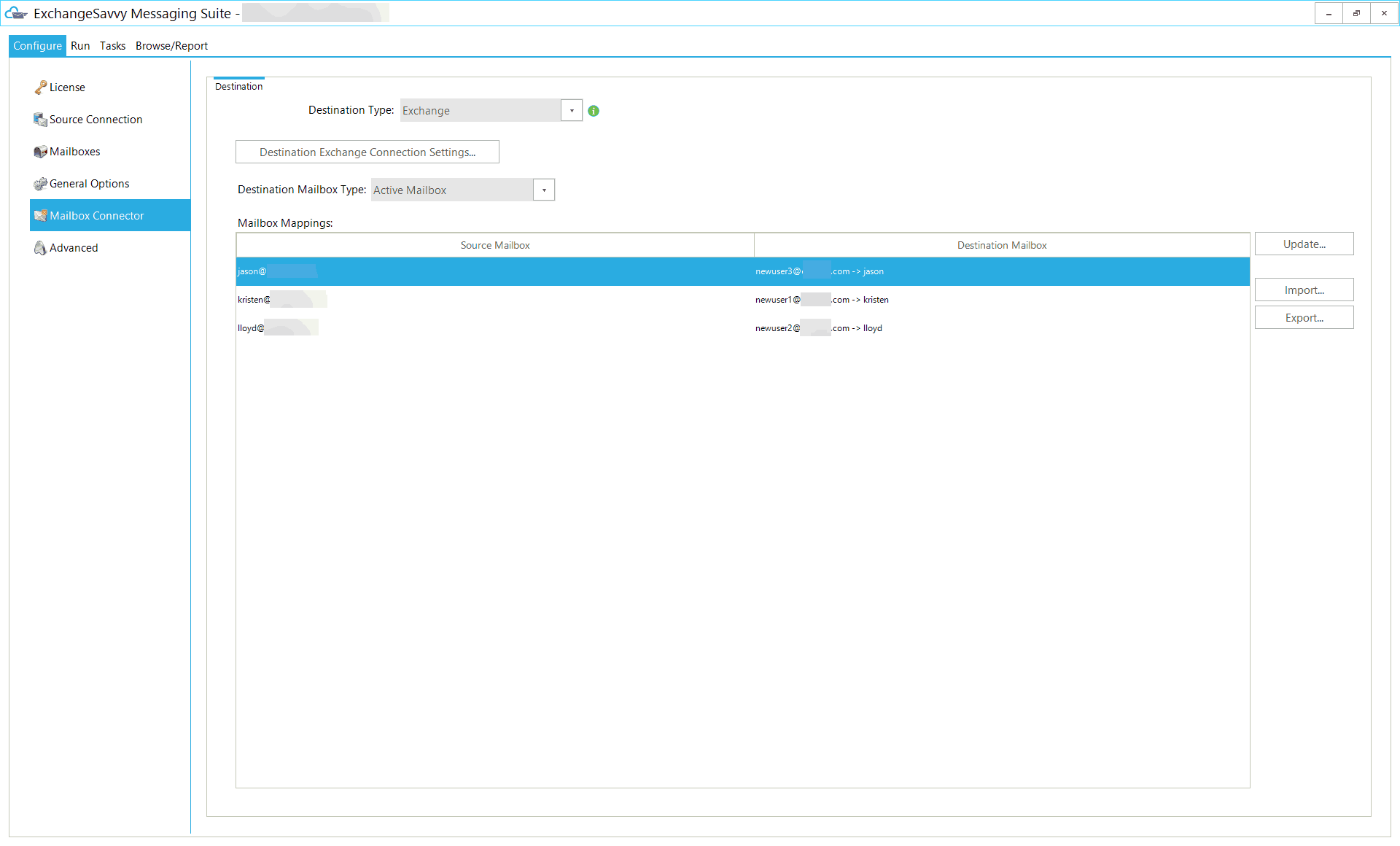Viewport: 1400px width, 846px height.
Task: Click the Source Connection server icon
Action: click(x=40, y=120)
